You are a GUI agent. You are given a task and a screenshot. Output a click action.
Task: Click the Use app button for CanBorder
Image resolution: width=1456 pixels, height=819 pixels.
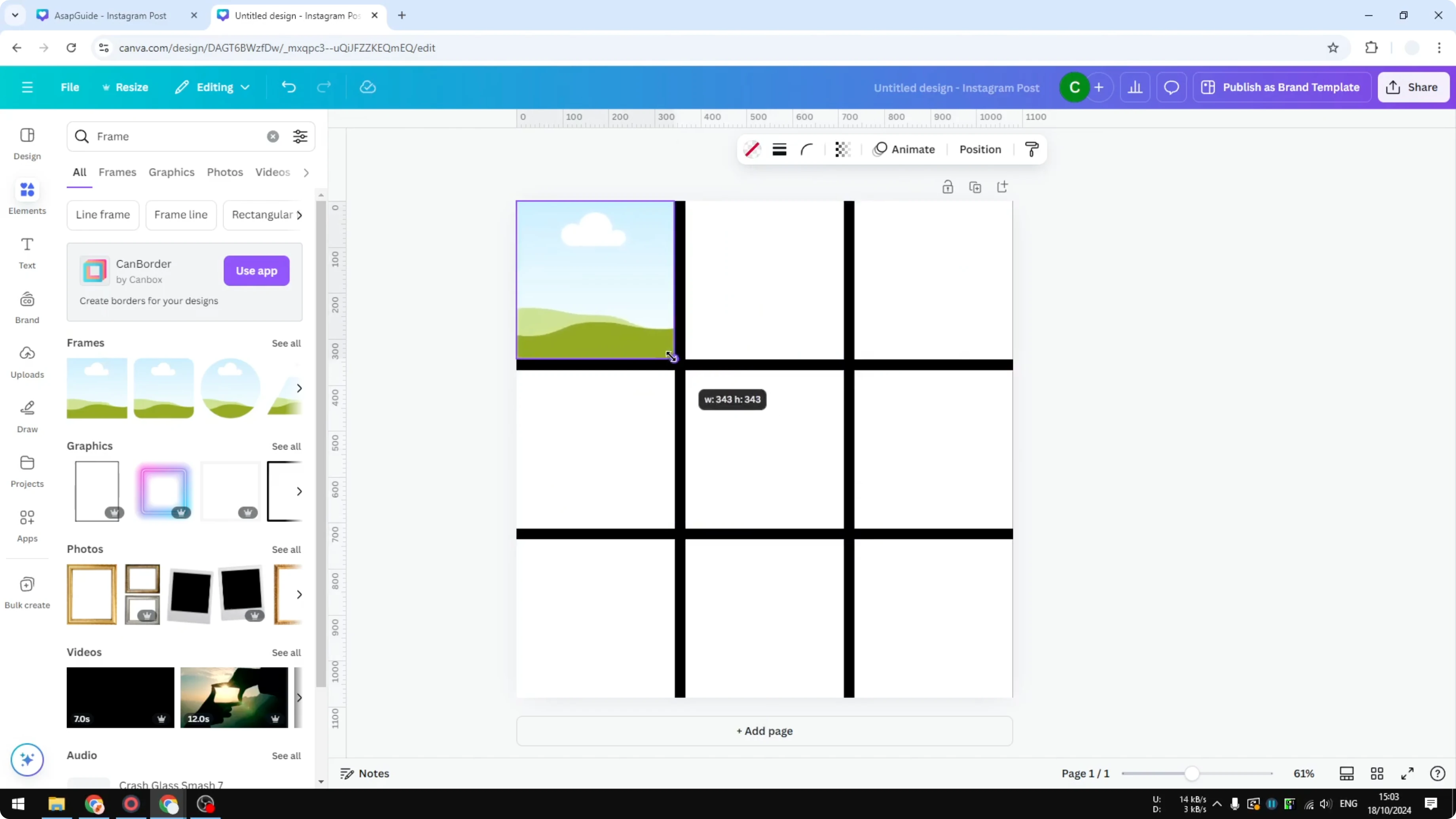coord(256,271)
